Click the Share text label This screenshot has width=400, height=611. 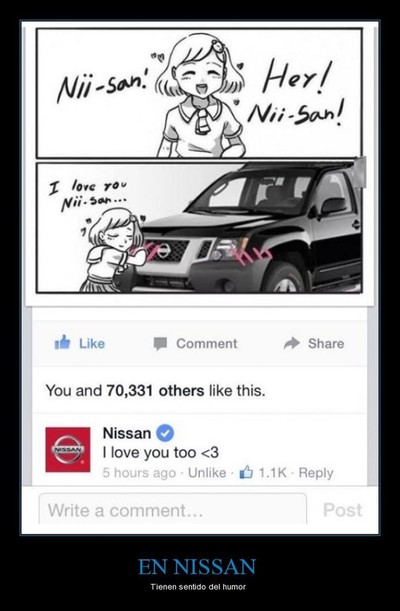326,344
